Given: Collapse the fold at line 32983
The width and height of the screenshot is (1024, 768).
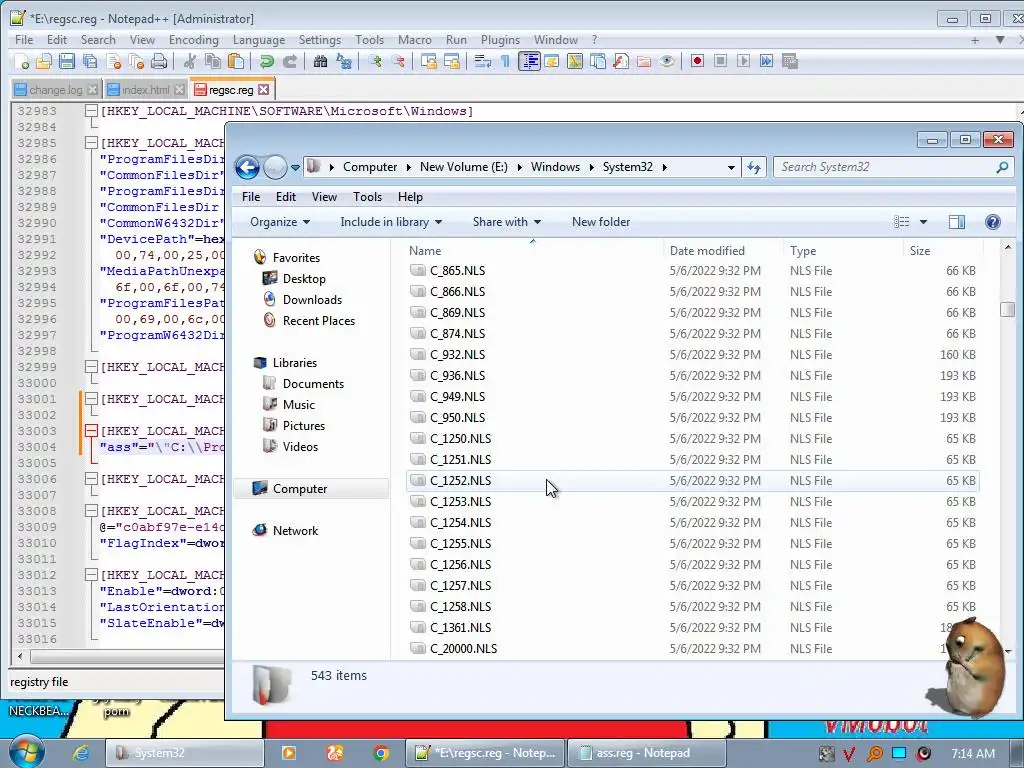Looking at the screenshot, I should click(x=91, y=111).
